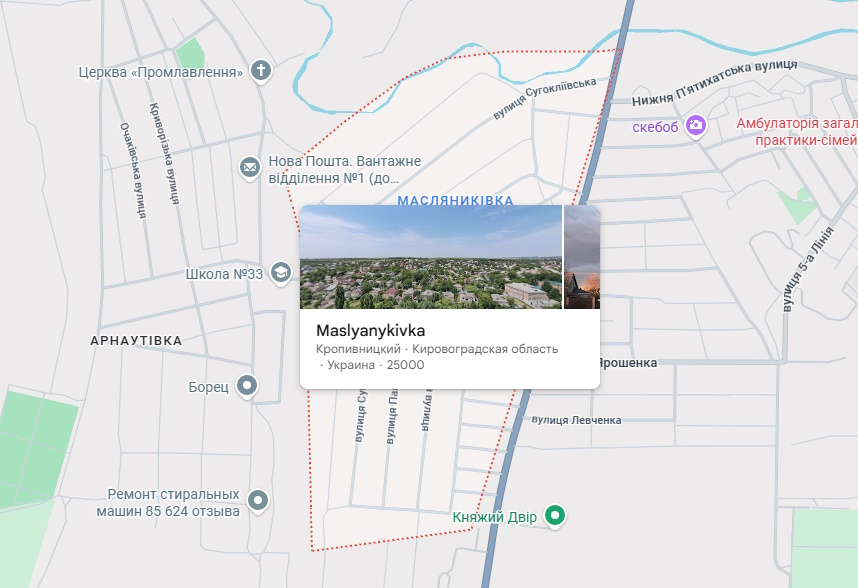Click the church pin icon for Церква «Промлавлення»
858x588 pixels.
click(x=261, y=71)
